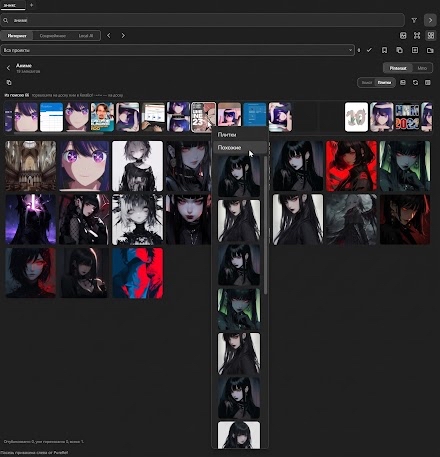Image resolution: width=440 pixels, height=457 pixels.
Task: Open the white-background girl in black dress image
Action: pos(137,166)
